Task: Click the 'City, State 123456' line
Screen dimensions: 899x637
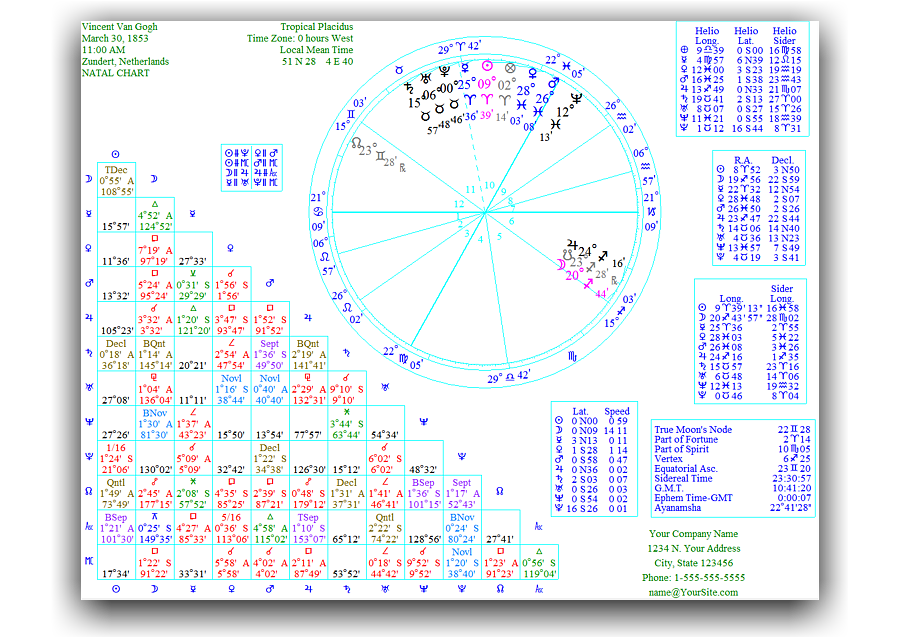Action: pos(694,563)
